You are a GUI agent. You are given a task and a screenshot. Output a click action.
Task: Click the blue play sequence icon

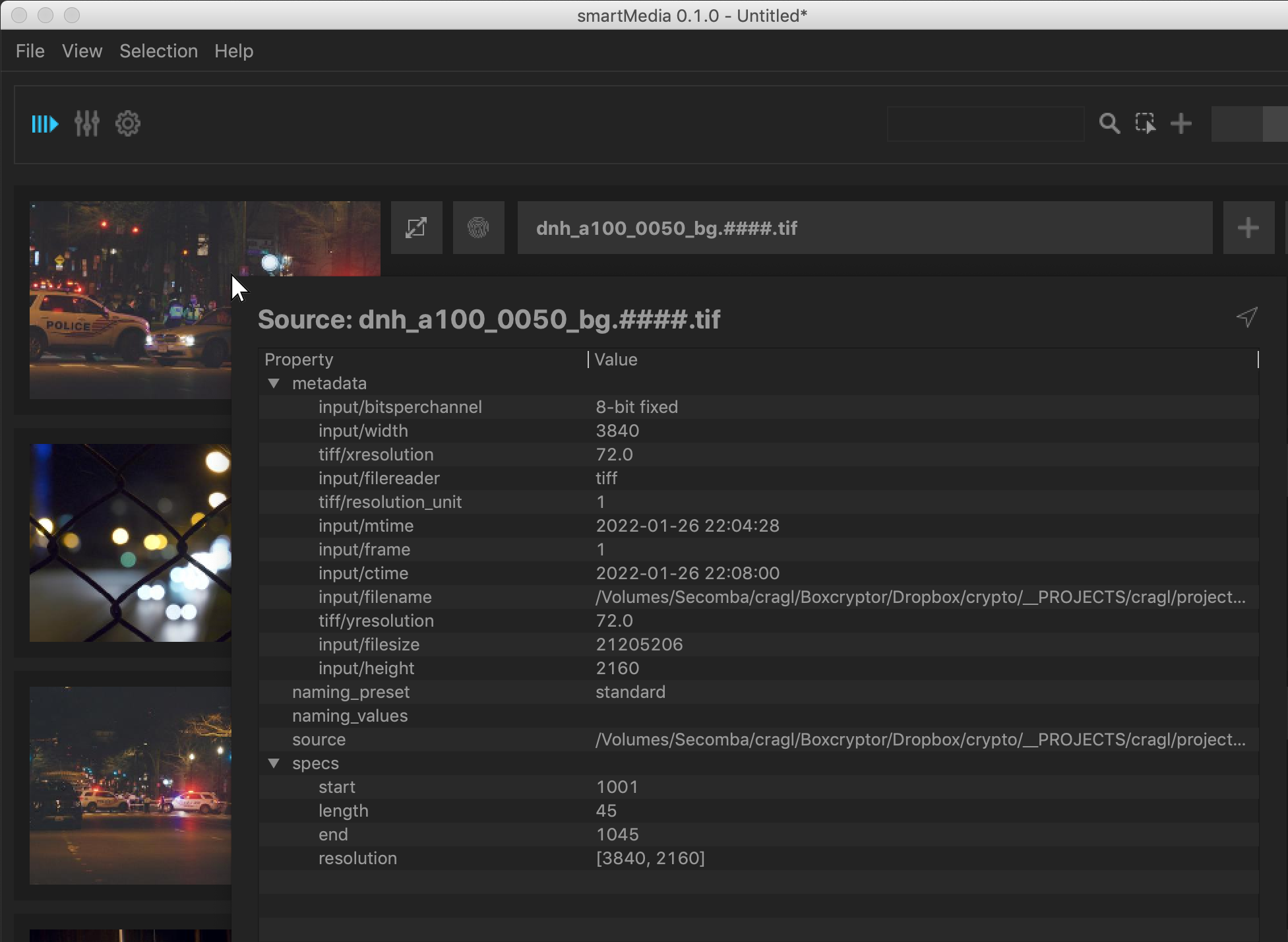point(45,124)
